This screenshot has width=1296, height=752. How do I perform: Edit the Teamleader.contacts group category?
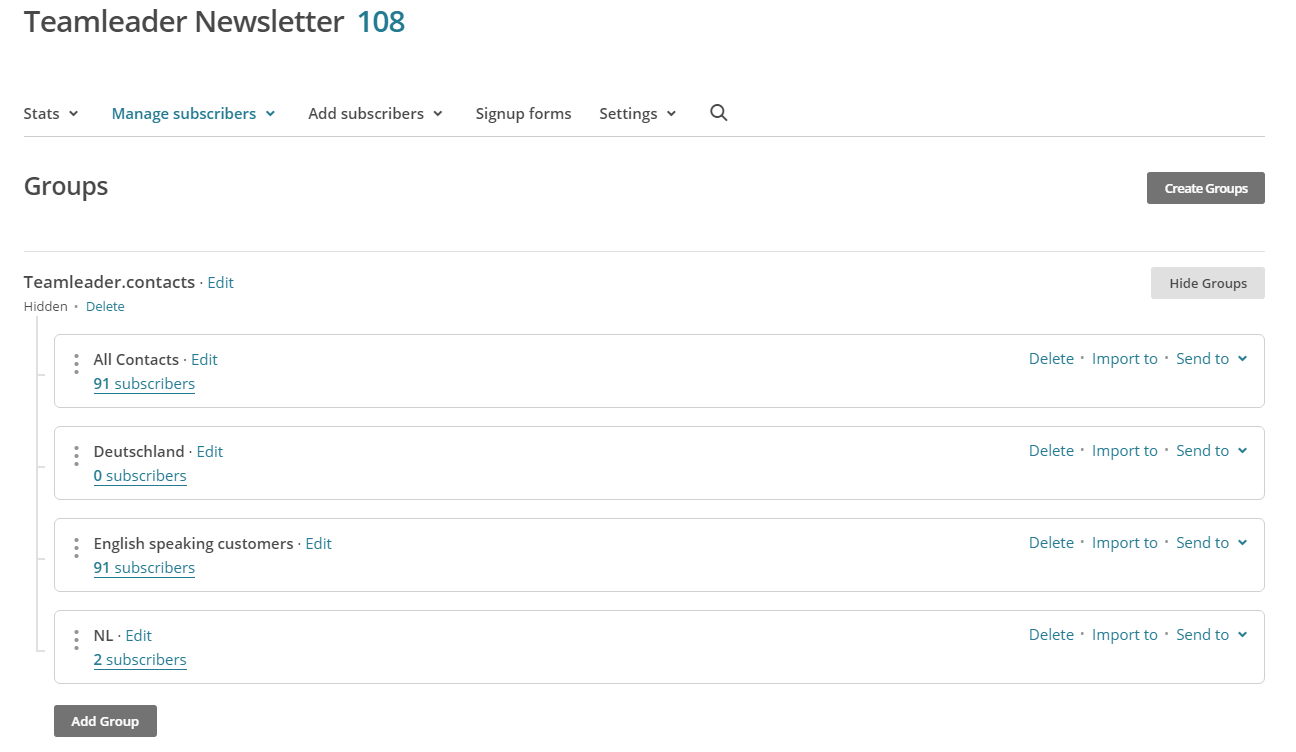click(221, 283)
